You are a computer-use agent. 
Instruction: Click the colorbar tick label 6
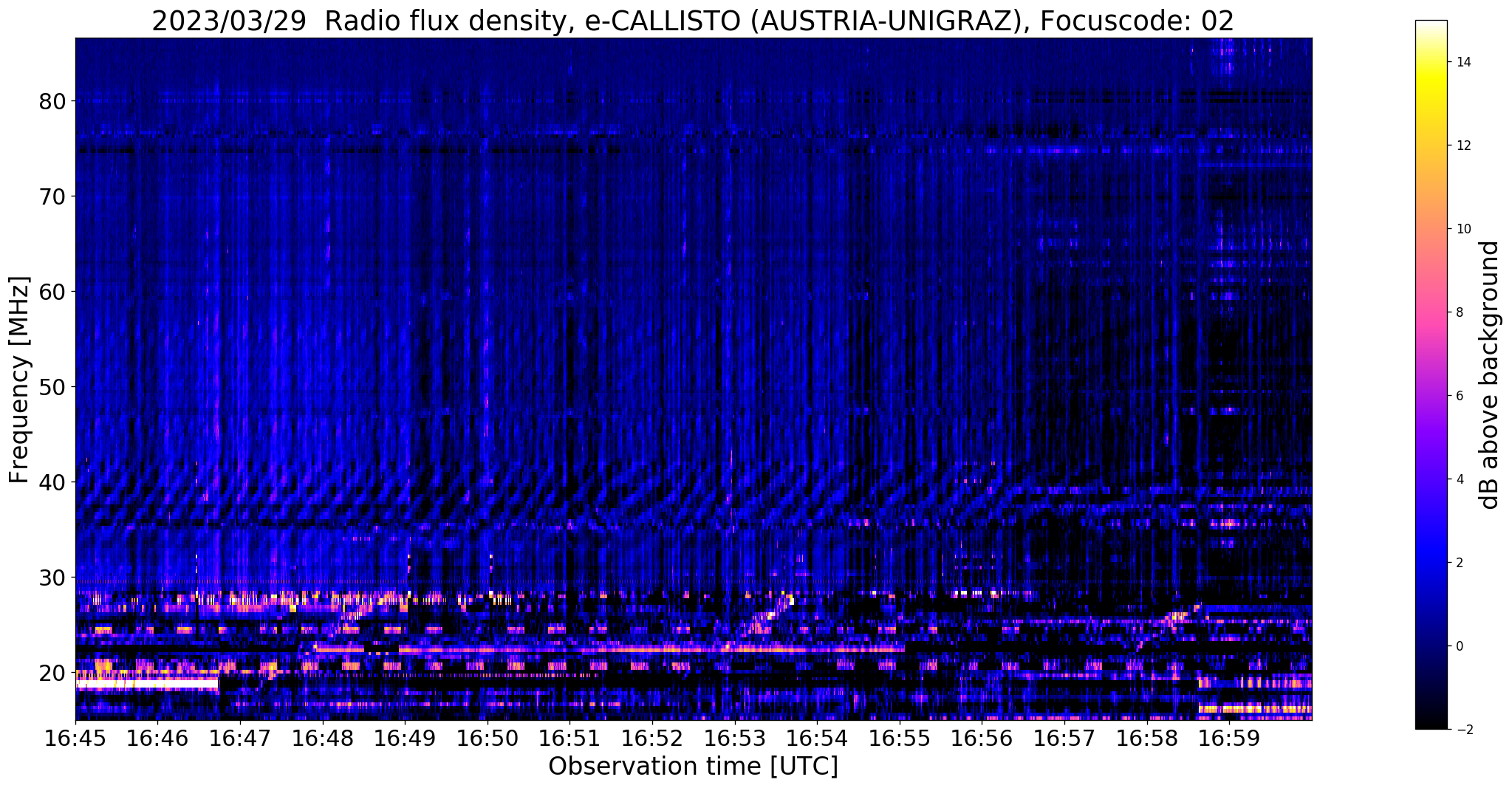coord(1460,396)
